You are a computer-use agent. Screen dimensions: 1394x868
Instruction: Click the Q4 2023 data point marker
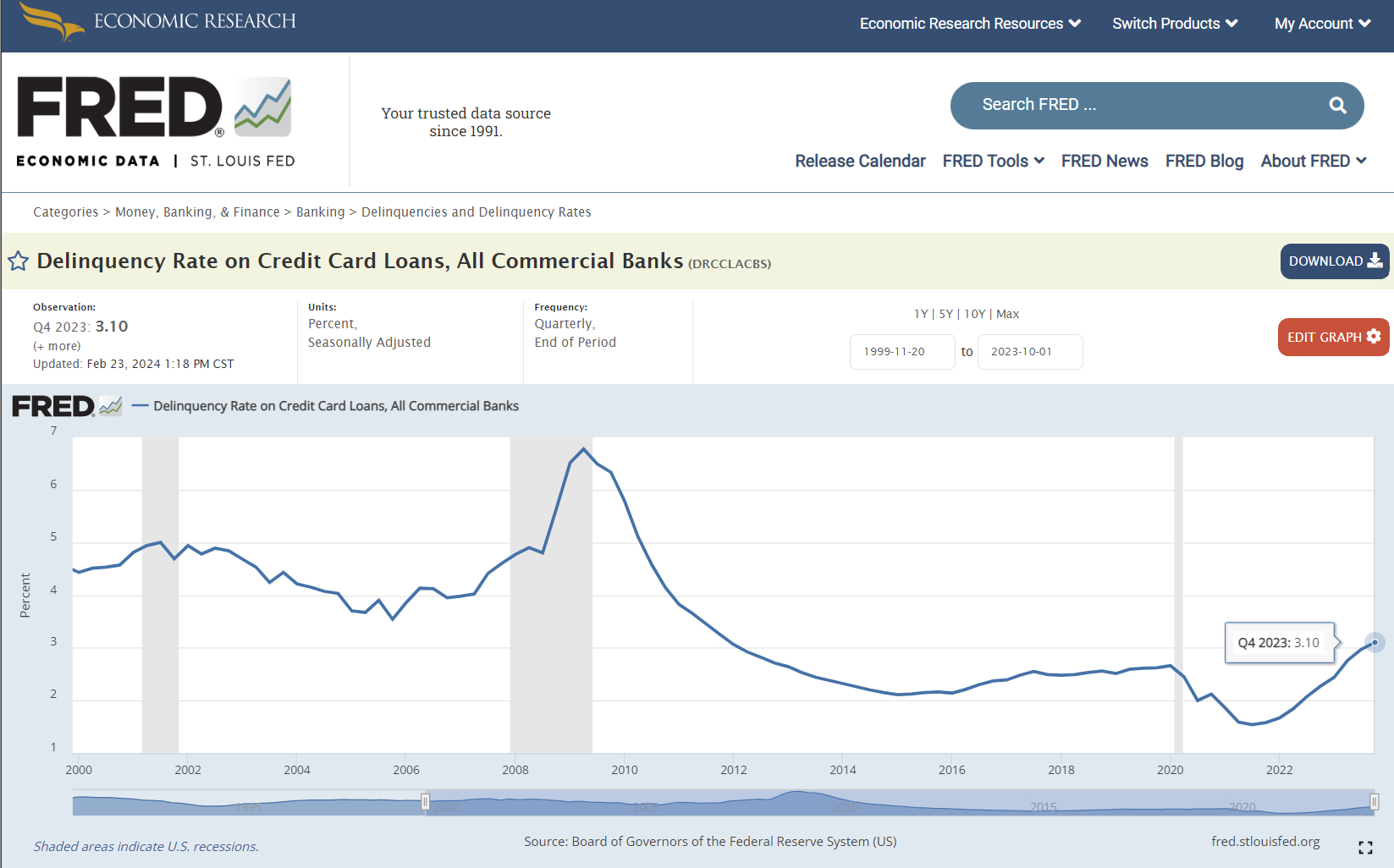click(x=1375, y=643)
